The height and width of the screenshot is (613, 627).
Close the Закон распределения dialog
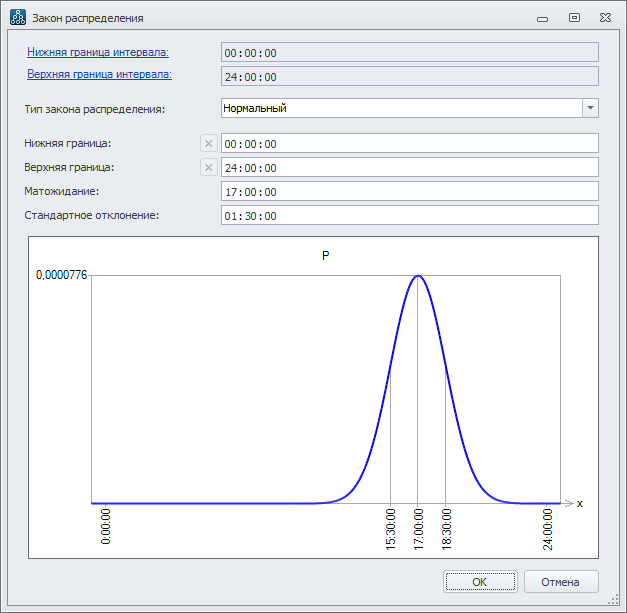click(605, 18)
